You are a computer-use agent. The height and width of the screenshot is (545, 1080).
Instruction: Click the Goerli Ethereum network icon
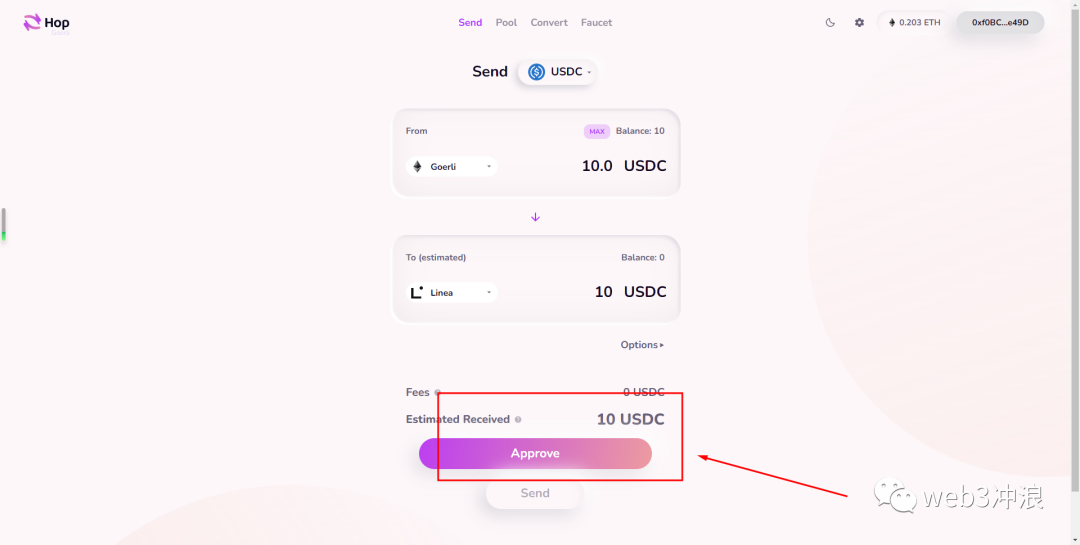tap(417, 167)
